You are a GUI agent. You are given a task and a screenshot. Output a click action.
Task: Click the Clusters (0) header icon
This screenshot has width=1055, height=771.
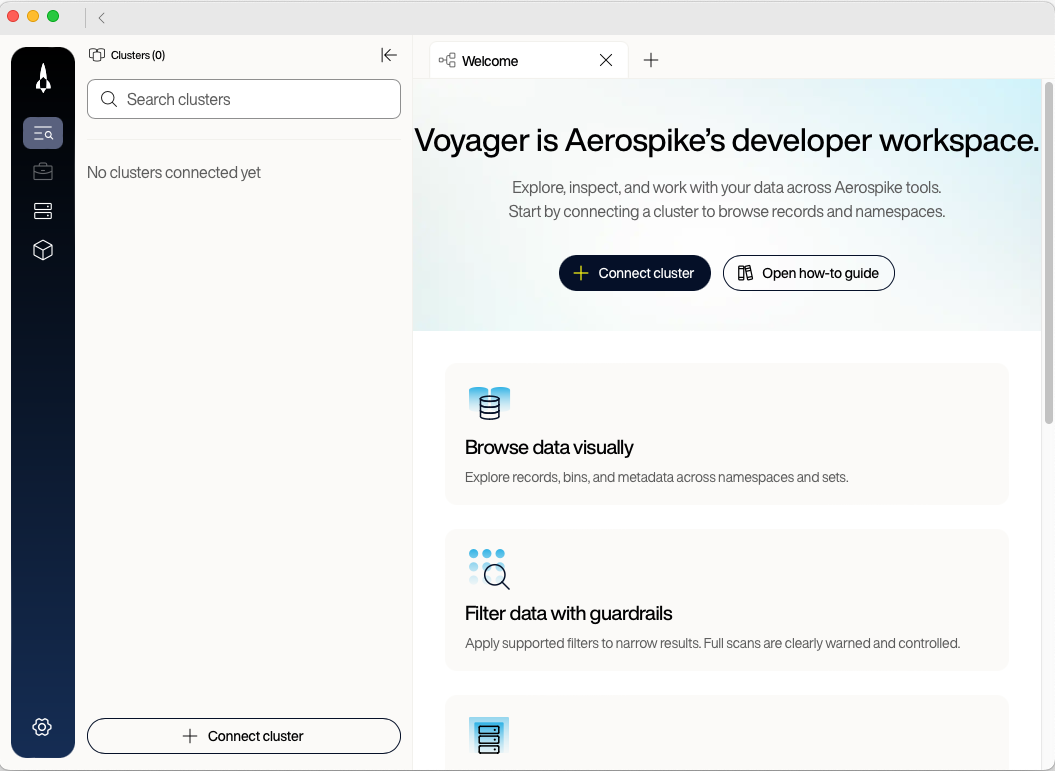coord(97,54)
